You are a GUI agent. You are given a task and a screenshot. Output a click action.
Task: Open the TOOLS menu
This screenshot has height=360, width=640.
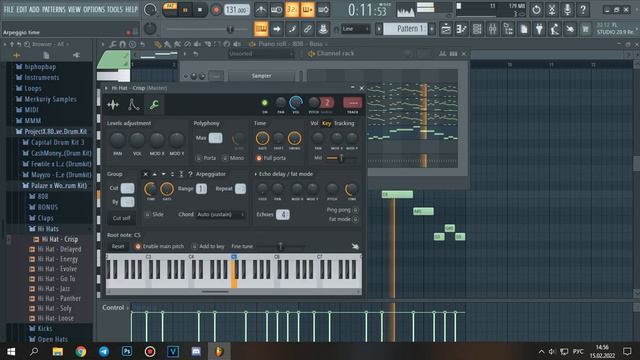coord(115,9)
